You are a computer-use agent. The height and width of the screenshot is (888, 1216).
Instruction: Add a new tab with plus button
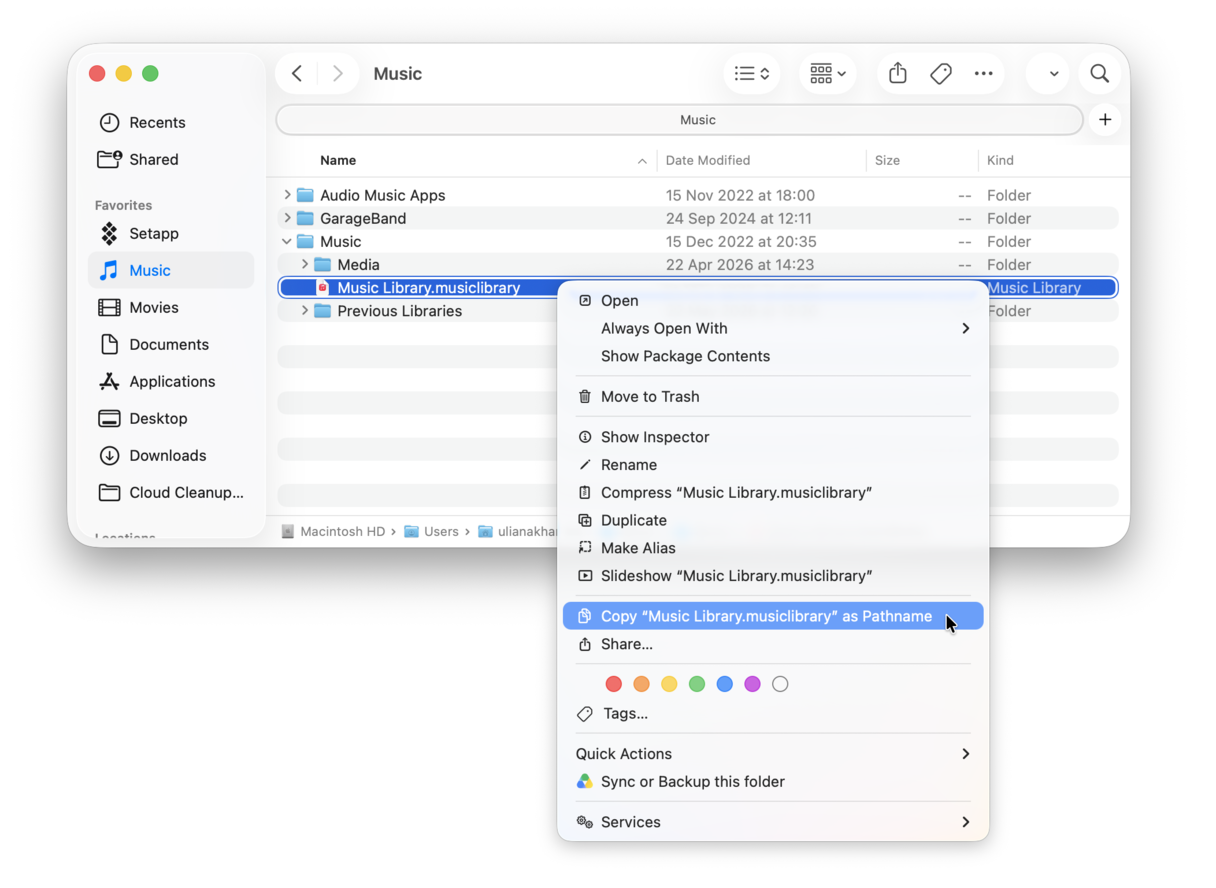[x=1105, y=120]
